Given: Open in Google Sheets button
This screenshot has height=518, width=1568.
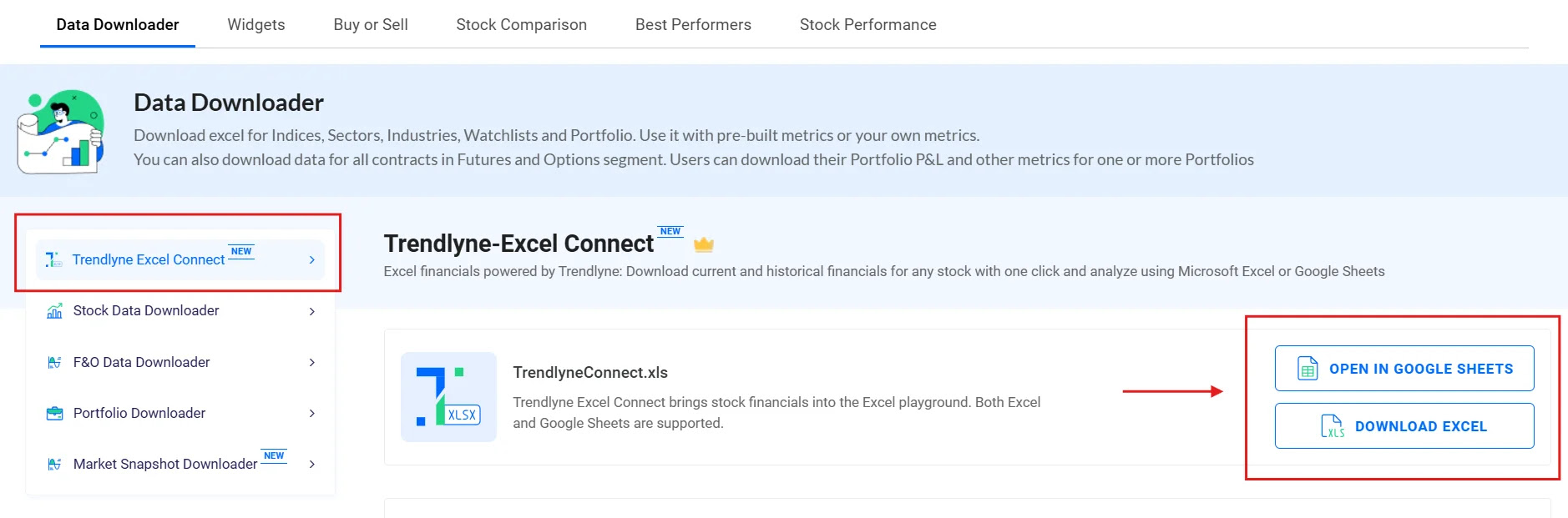Looking at the screenshot, I should pos(1404,369).
